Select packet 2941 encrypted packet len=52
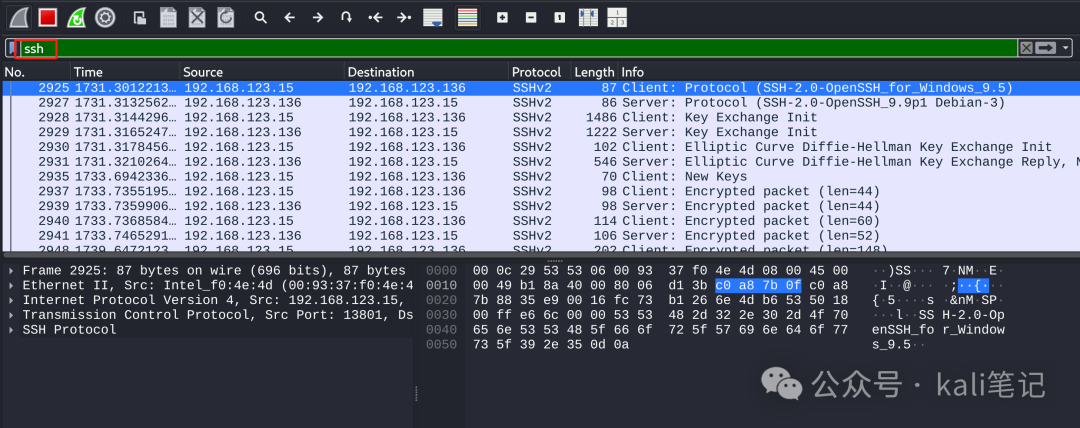Viewport: 1080px width, 428px height. (x=540, y=236)
